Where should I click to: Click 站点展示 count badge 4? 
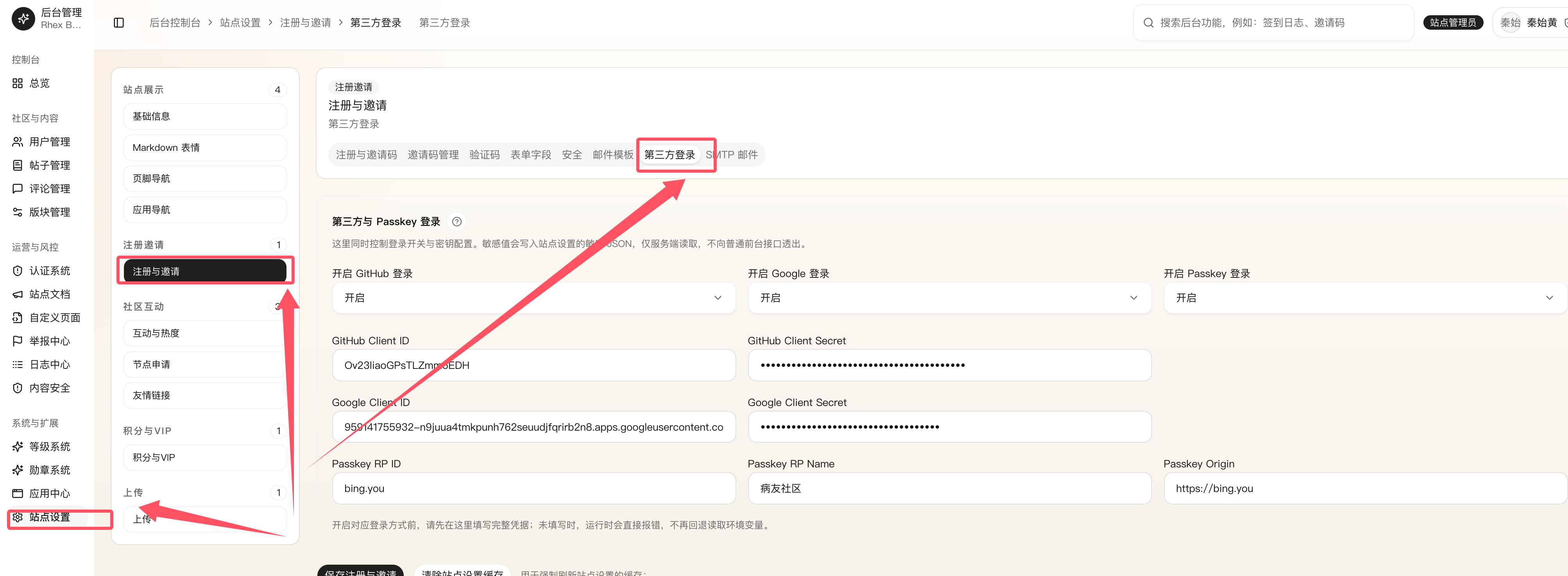tap(277, 89)
